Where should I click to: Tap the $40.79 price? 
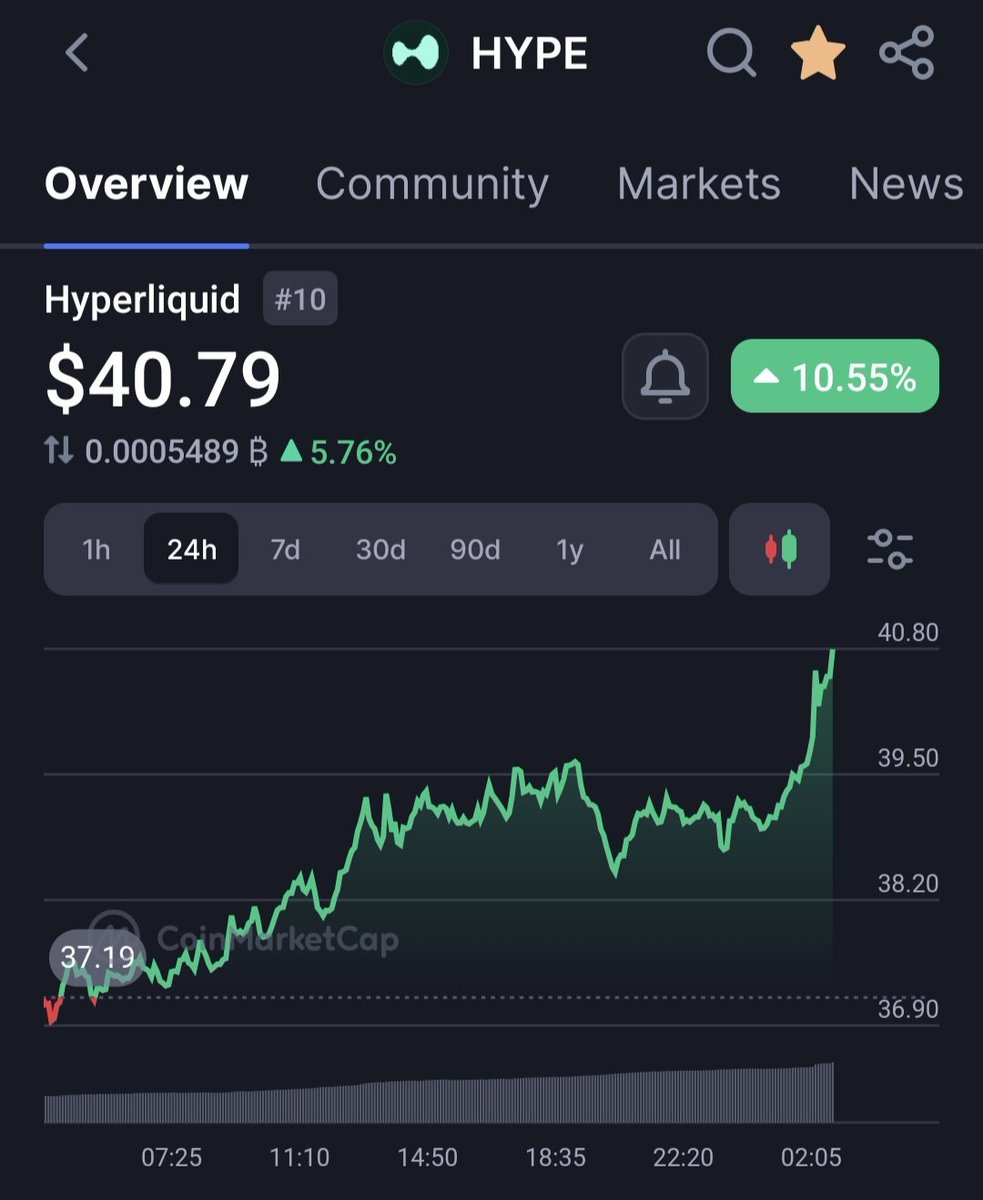(163, 380)
